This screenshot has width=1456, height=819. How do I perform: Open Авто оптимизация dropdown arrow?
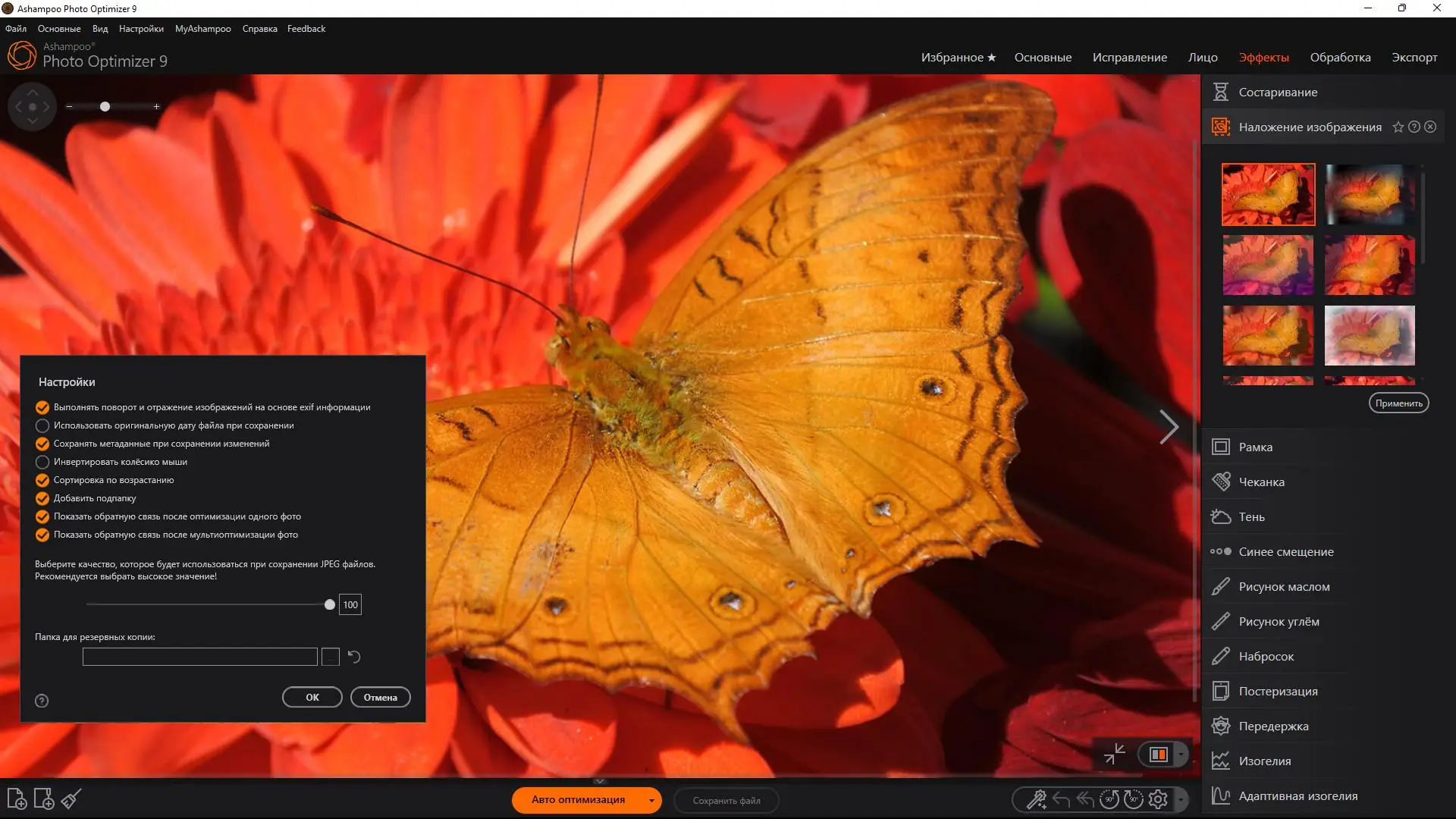651,800
